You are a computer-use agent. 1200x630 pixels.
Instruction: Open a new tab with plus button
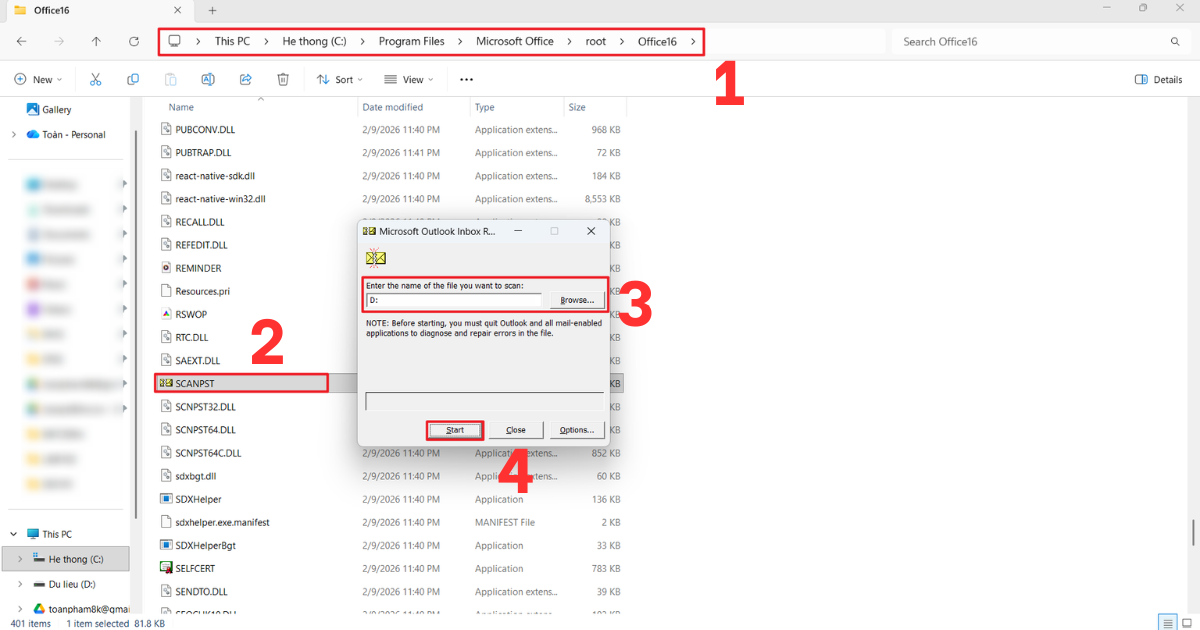pos(212,10)
